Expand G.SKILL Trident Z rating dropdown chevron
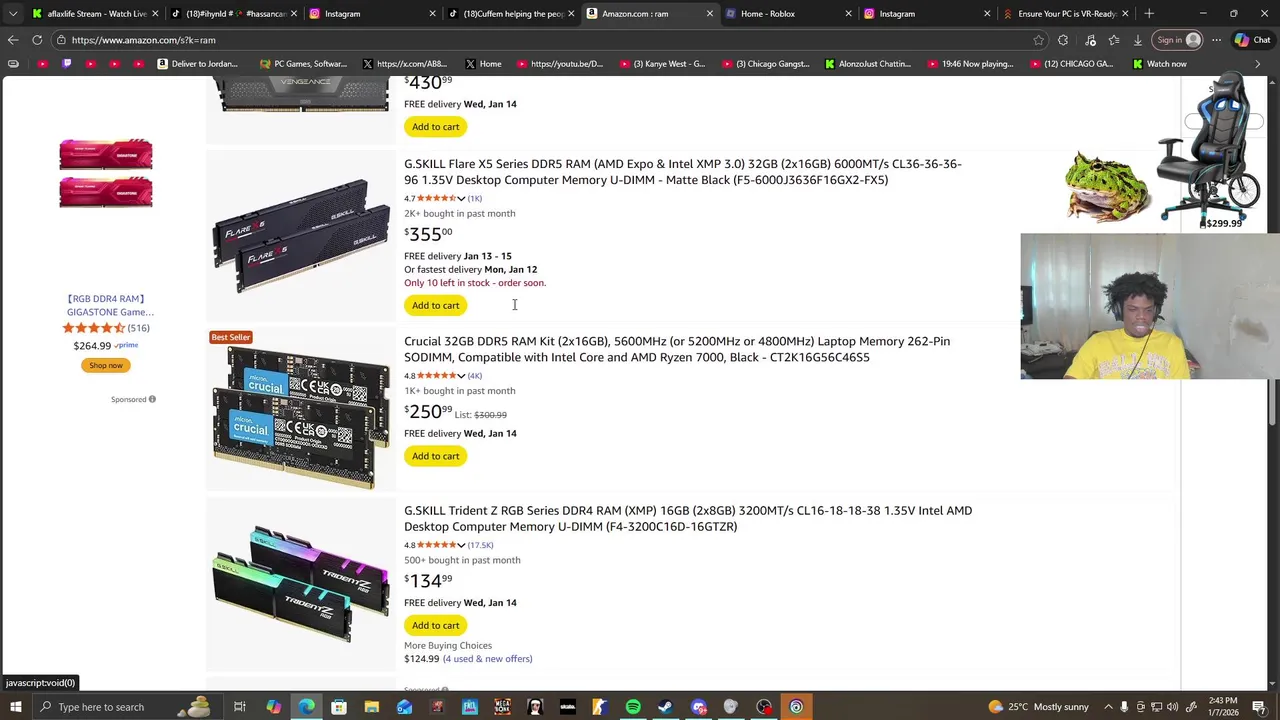This screenshot has height=720, width=1280. pos(461,545)
